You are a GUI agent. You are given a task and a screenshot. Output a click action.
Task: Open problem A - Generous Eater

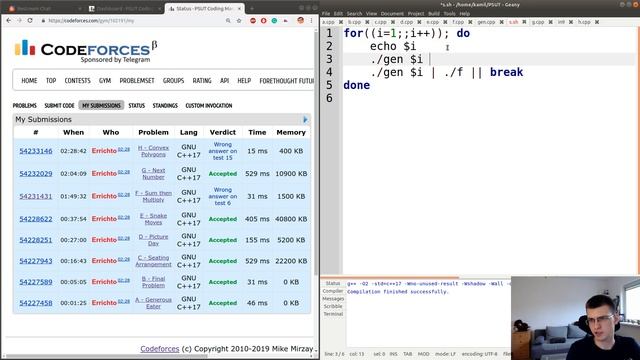153,303
